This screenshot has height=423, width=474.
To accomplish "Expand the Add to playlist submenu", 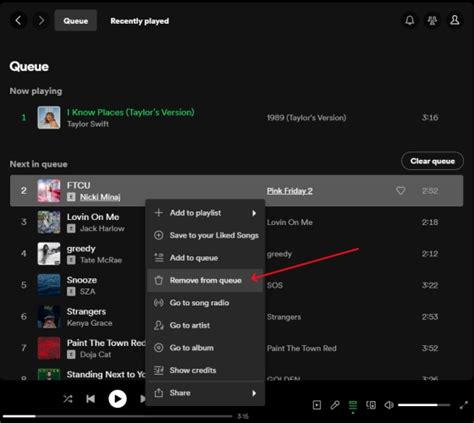I will pyautogui.click(x=206, y=213).
